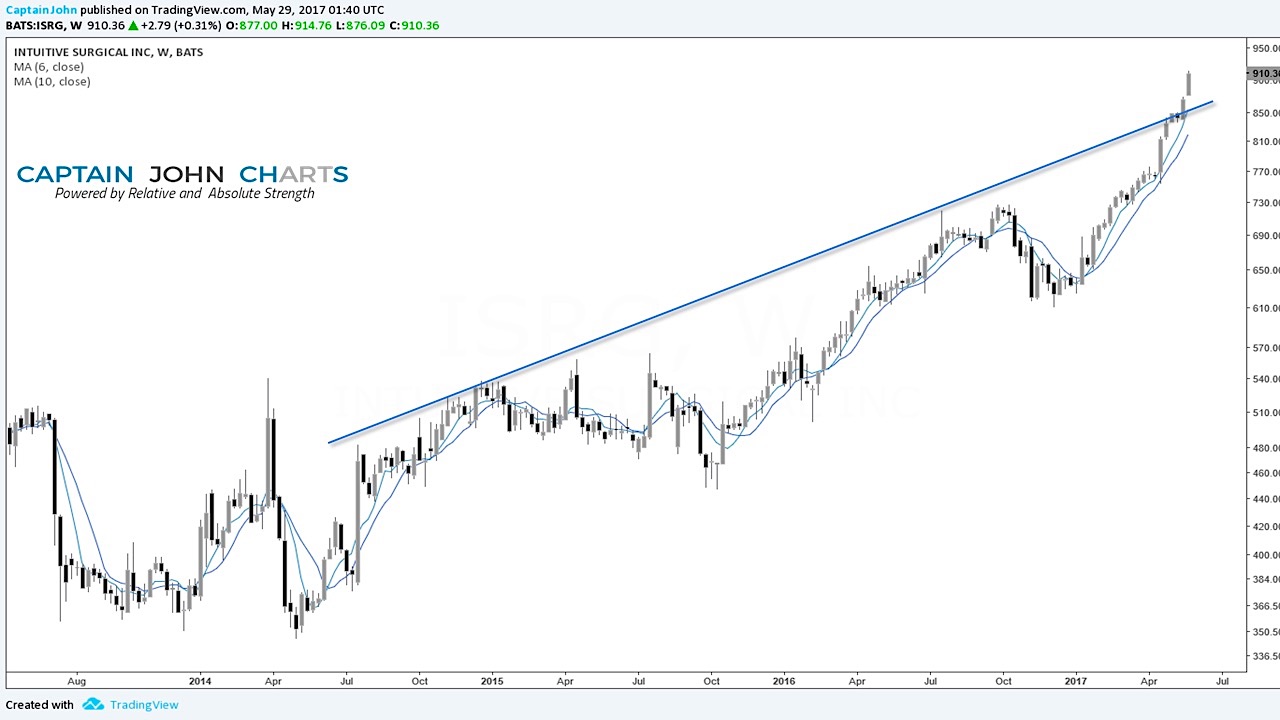Select the MA (10, close) indicator label

(x=52, y=82)
